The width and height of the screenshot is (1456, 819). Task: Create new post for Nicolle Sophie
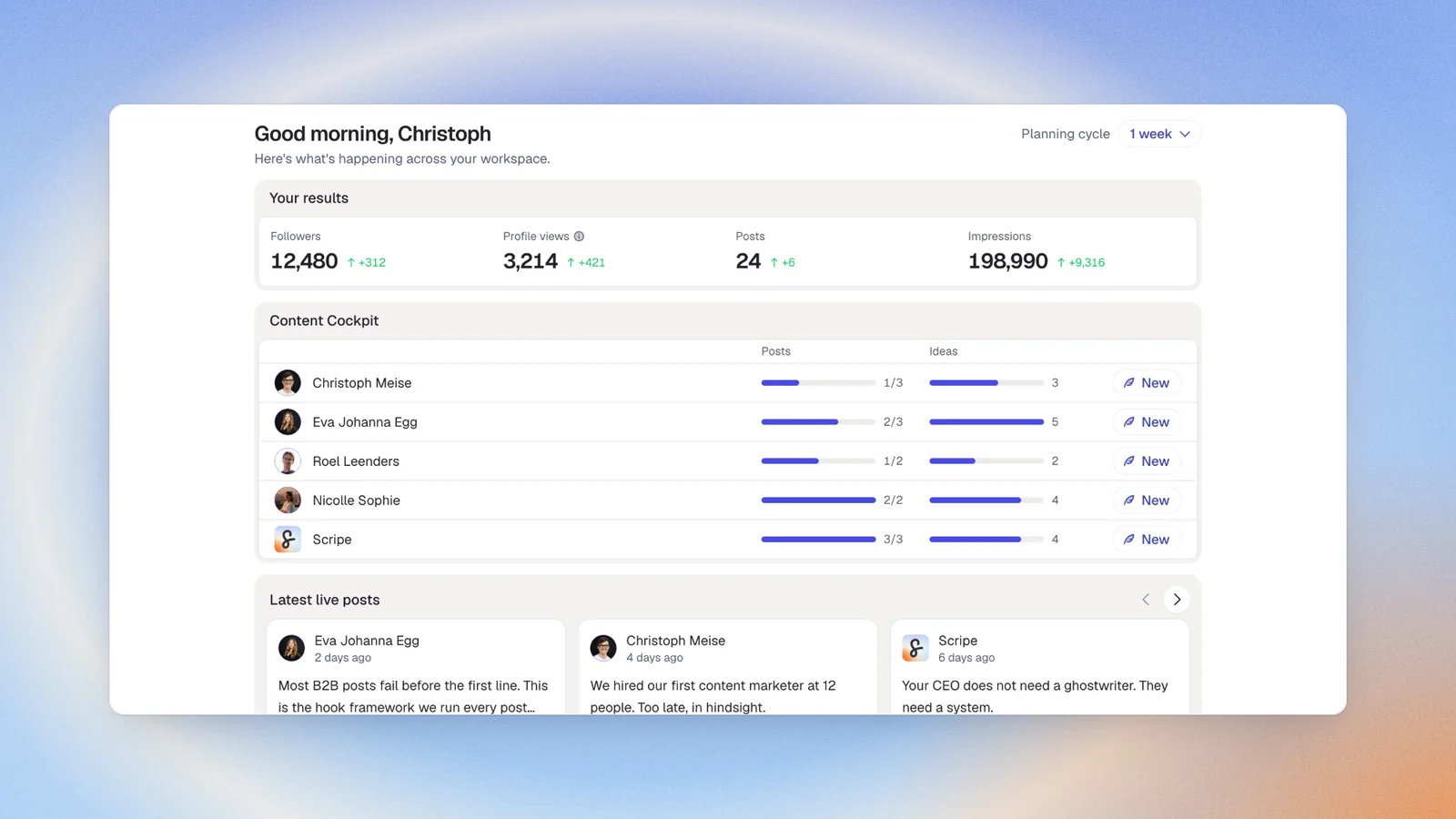click(x=1147, y=500)
